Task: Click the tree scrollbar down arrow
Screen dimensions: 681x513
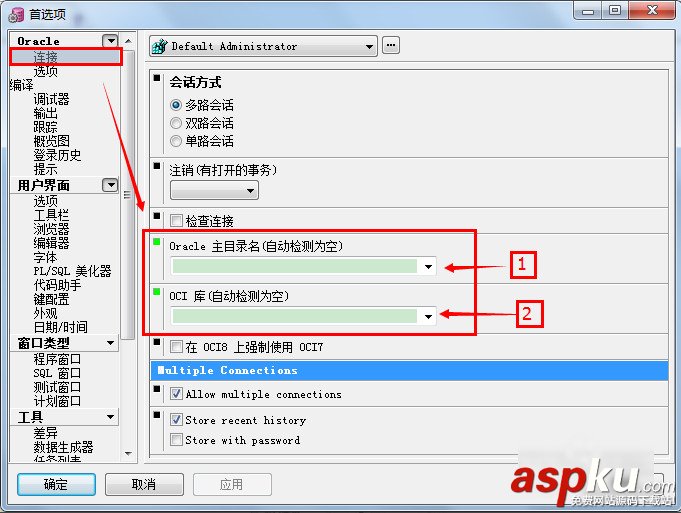Action: coord(128,453)
